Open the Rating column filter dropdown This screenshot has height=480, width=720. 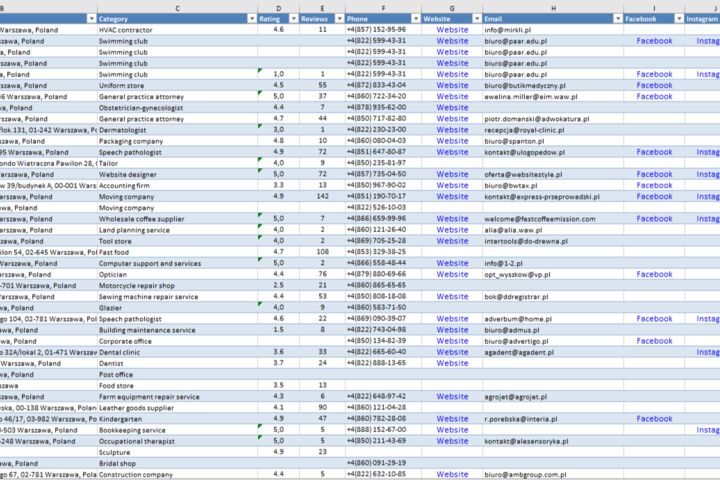[293, 19]
